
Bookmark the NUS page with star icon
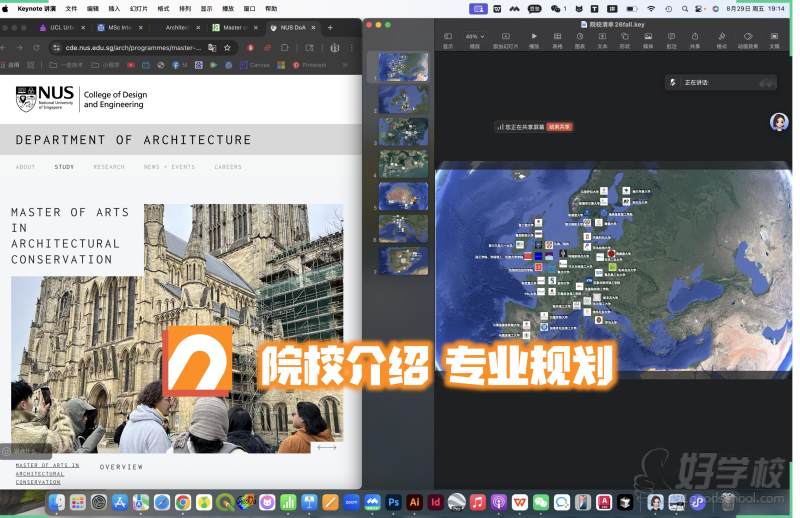pos(228,47)
